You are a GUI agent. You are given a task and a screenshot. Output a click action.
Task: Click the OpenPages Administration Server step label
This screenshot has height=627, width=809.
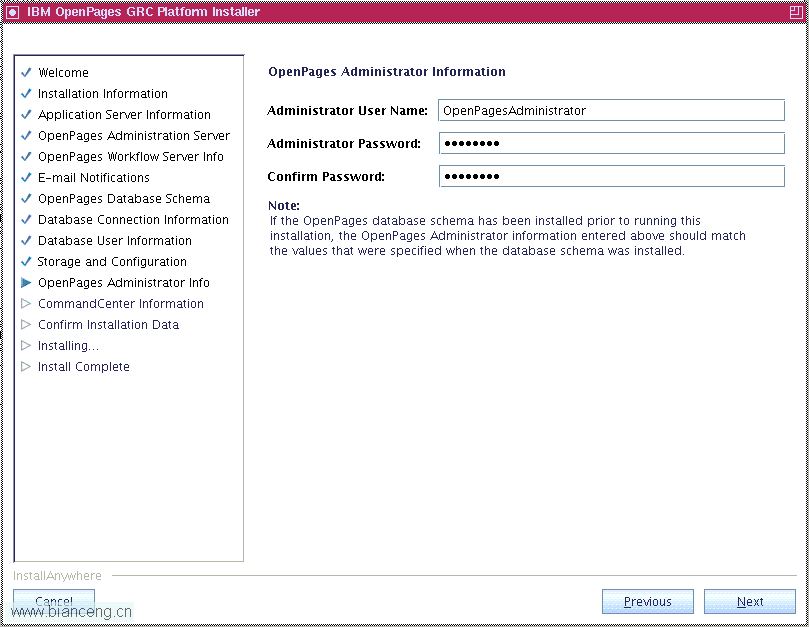tap(134, 136)
